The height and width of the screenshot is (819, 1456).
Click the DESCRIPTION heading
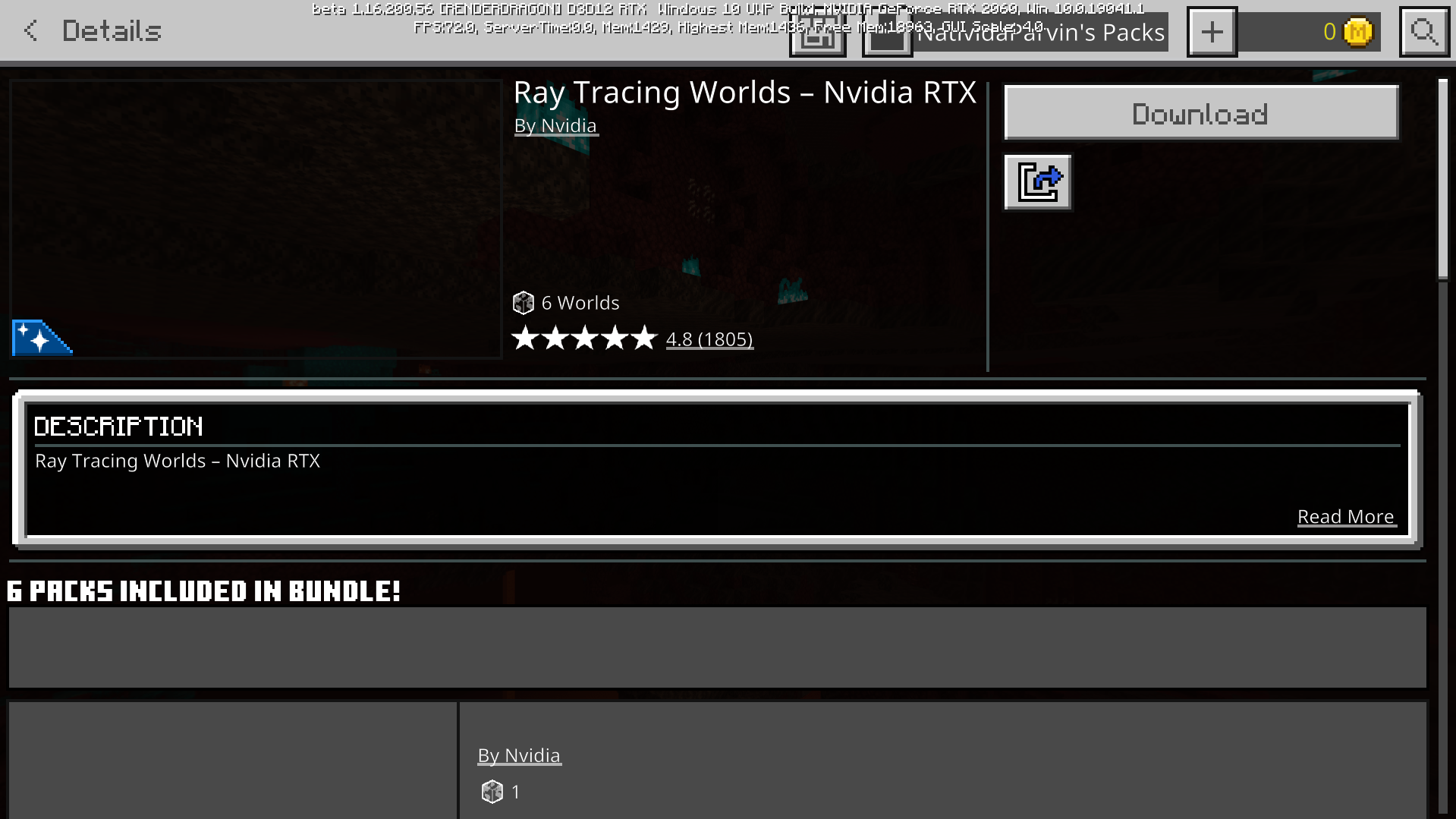(x=118, y=427)
